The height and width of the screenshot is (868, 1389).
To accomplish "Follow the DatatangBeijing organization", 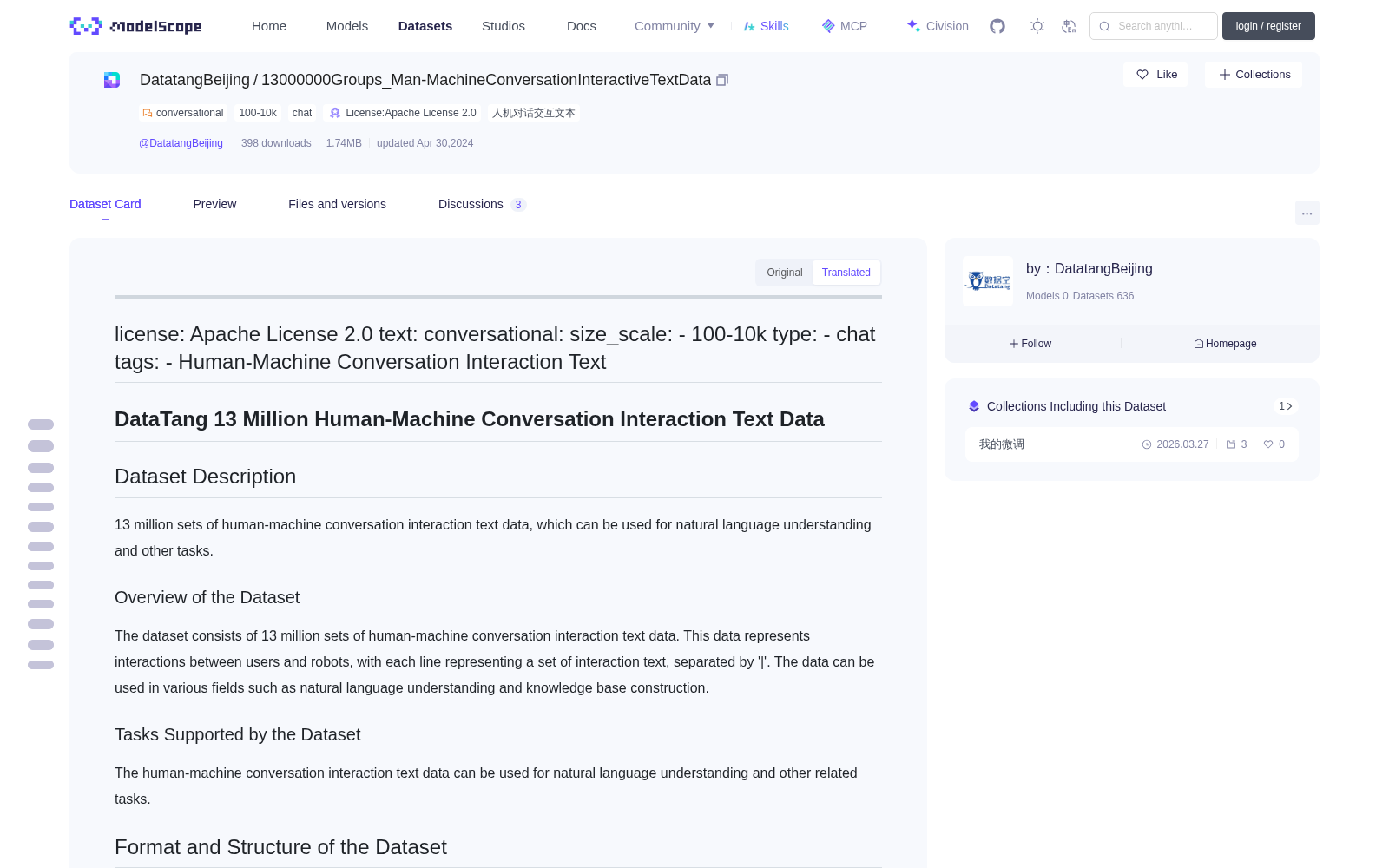I will (x=1030, y=344).
